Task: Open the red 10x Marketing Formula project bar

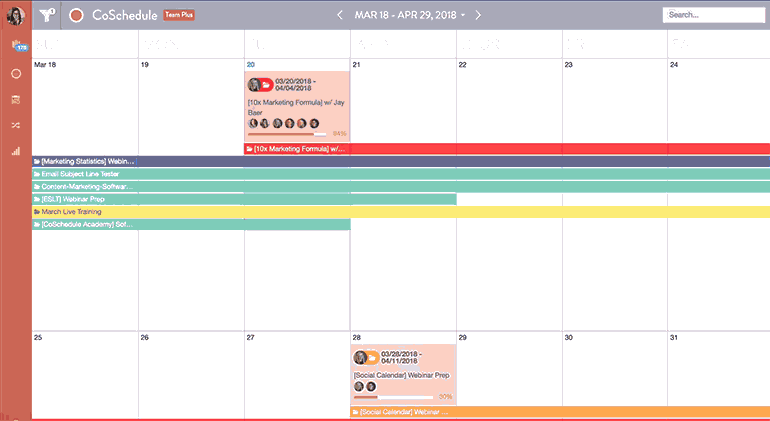Action: (x=507, y=148)
